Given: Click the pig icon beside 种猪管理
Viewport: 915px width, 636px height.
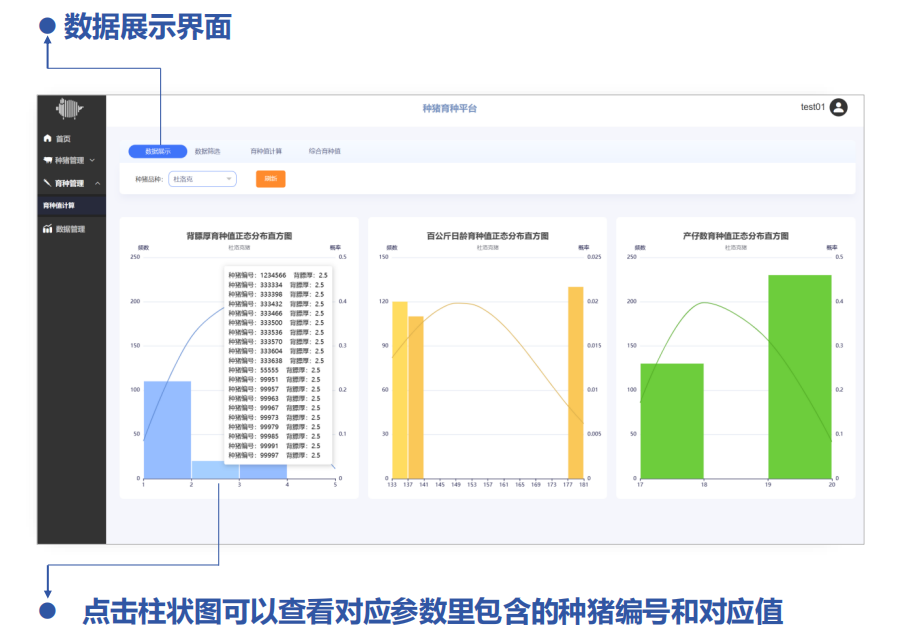Looking at the screenshot, I should pos(47,160).
